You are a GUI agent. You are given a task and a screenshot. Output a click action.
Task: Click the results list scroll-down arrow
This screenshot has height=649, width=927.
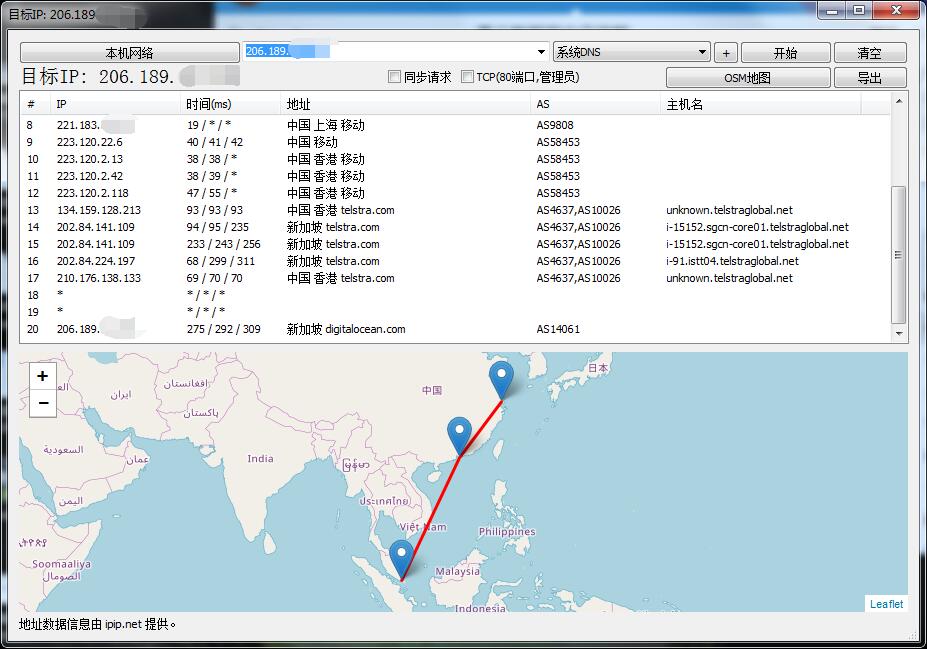coord(899,334)
